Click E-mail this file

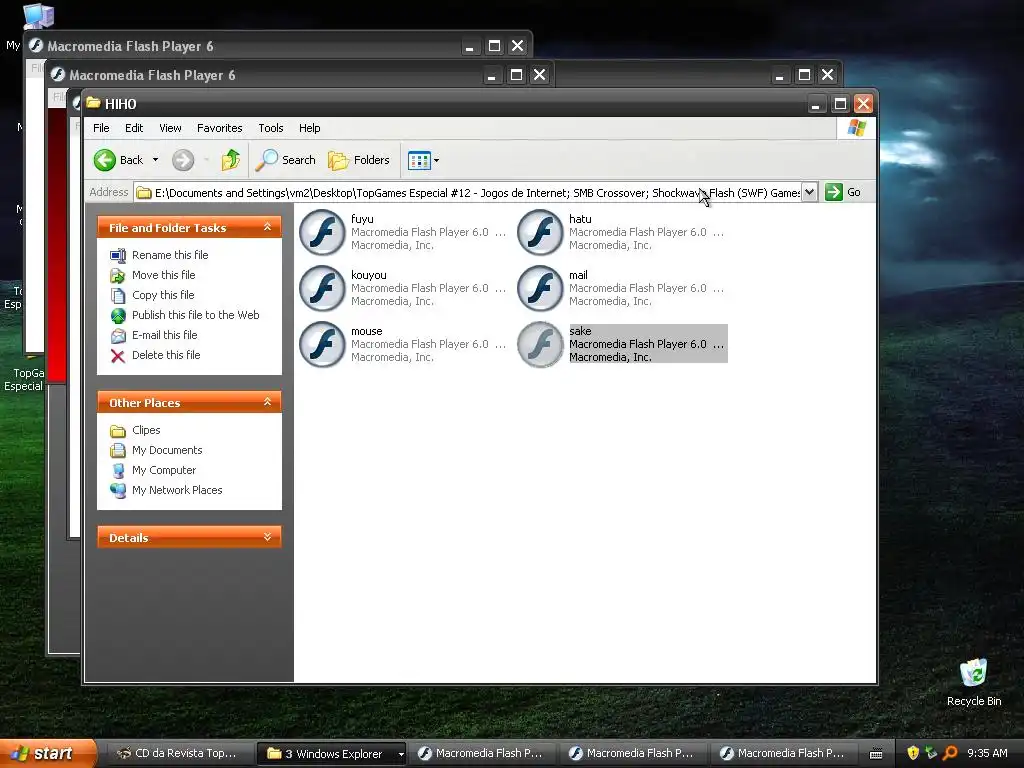[165, 335]
